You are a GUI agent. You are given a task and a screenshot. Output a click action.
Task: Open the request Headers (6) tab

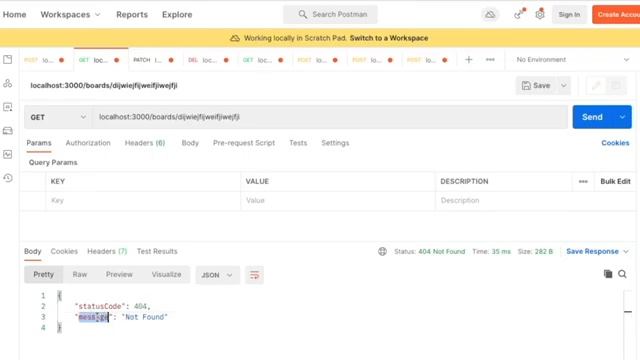(x=145, y=143)
